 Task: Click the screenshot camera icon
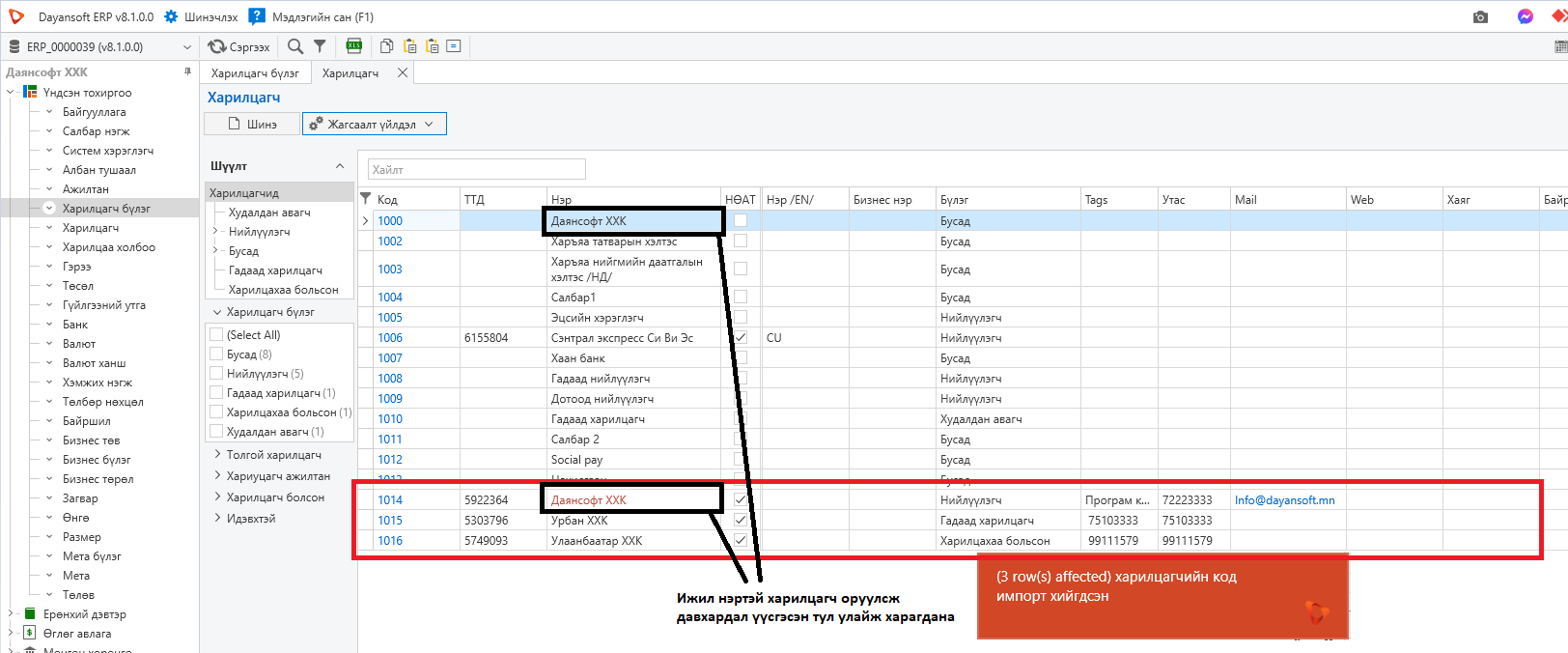tap(1480, 16)
